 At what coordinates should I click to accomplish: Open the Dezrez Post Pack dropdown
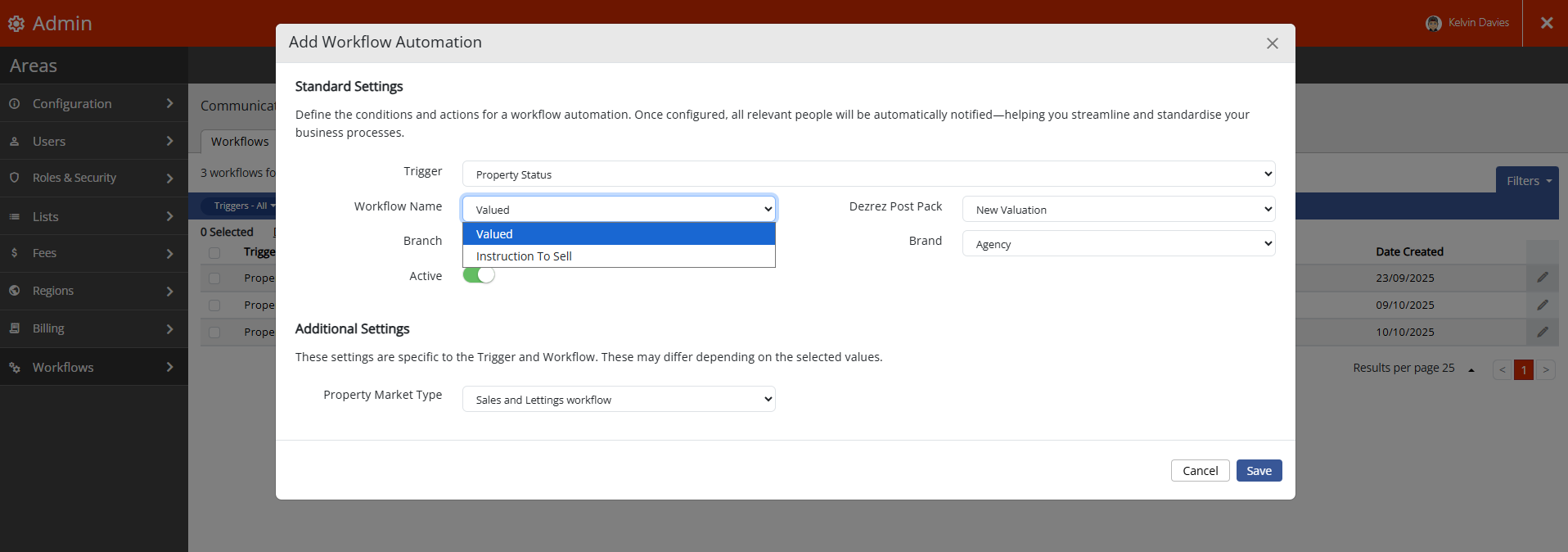point(1118,210)
